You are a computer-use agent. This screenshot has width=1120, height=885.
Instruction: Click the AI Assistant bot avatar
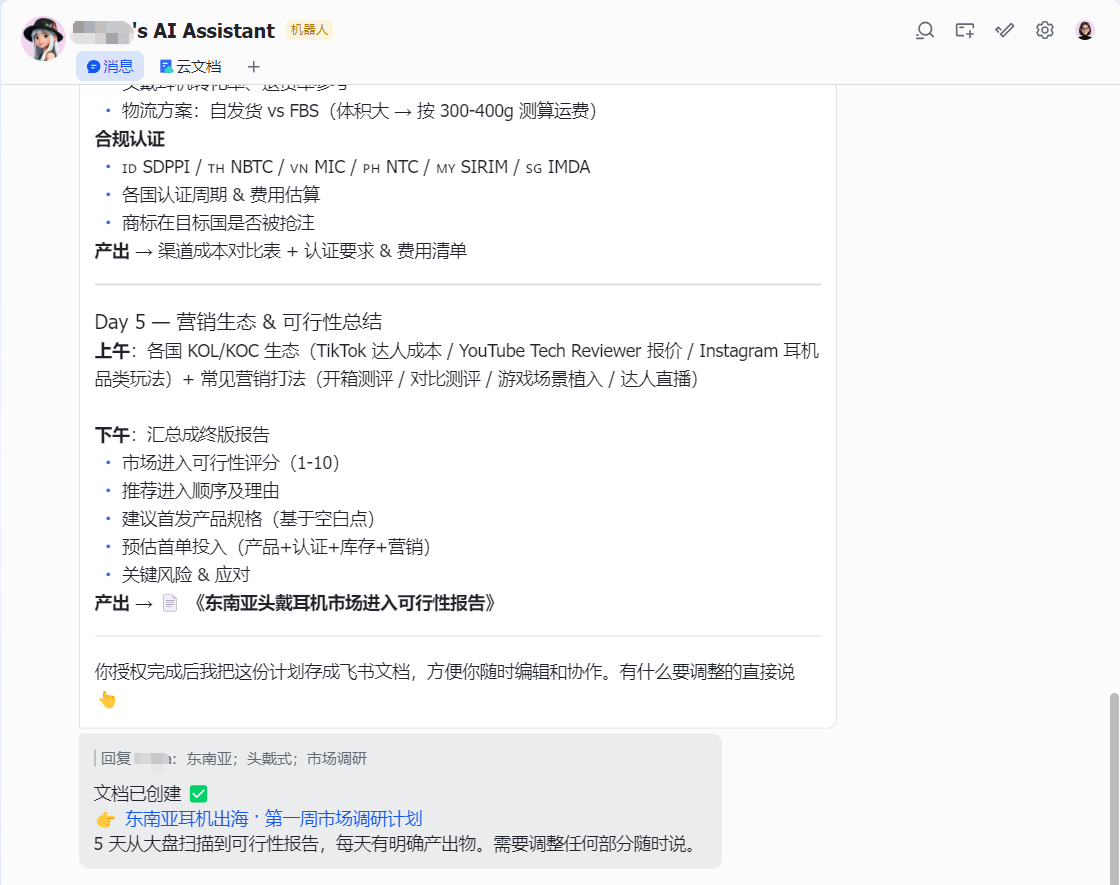(43, 37)
